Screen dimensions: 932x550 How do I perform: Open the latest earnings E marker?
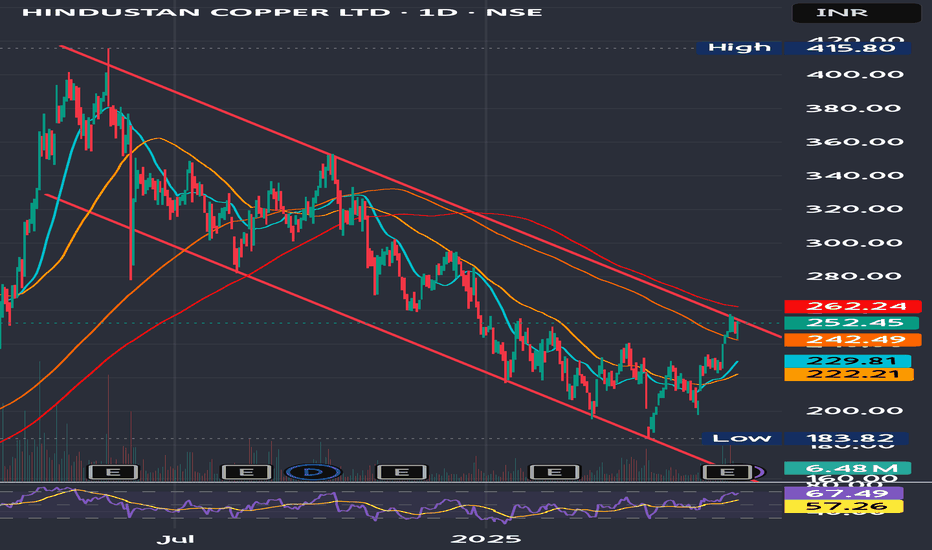point(728,472)
